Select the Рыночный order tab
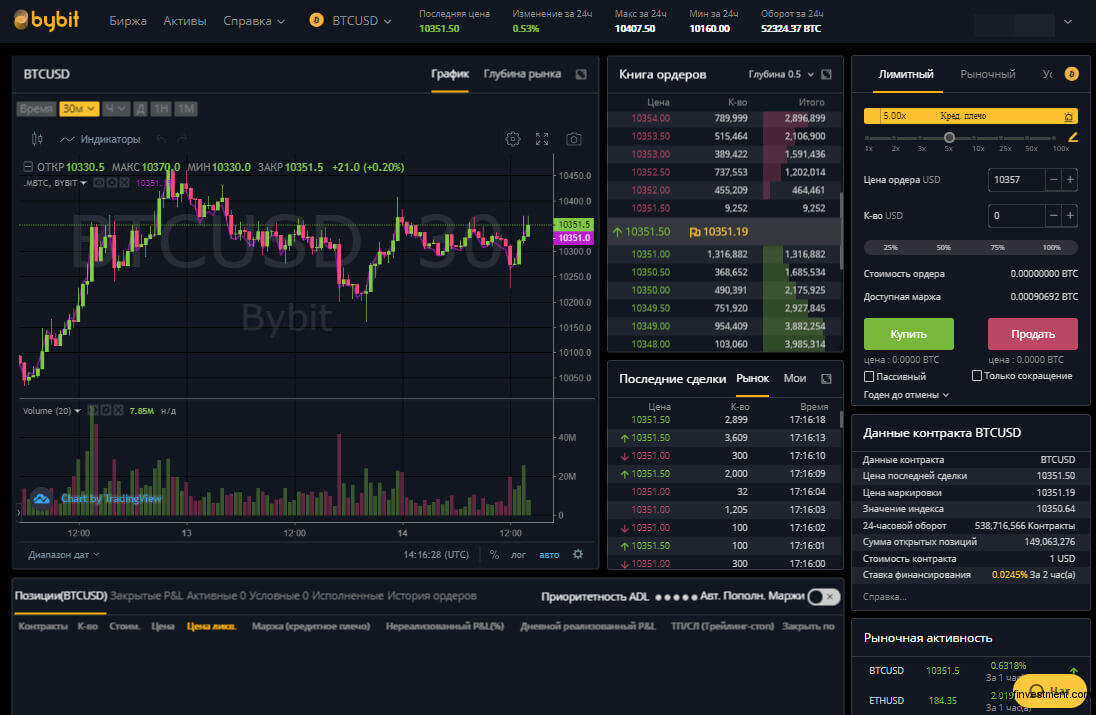 tap(987, 74)
